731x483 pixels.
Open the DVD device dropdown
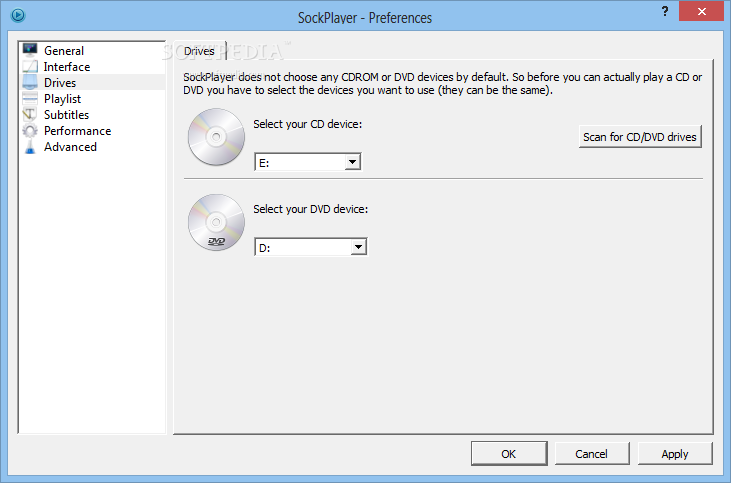click(x=359, y=247)
